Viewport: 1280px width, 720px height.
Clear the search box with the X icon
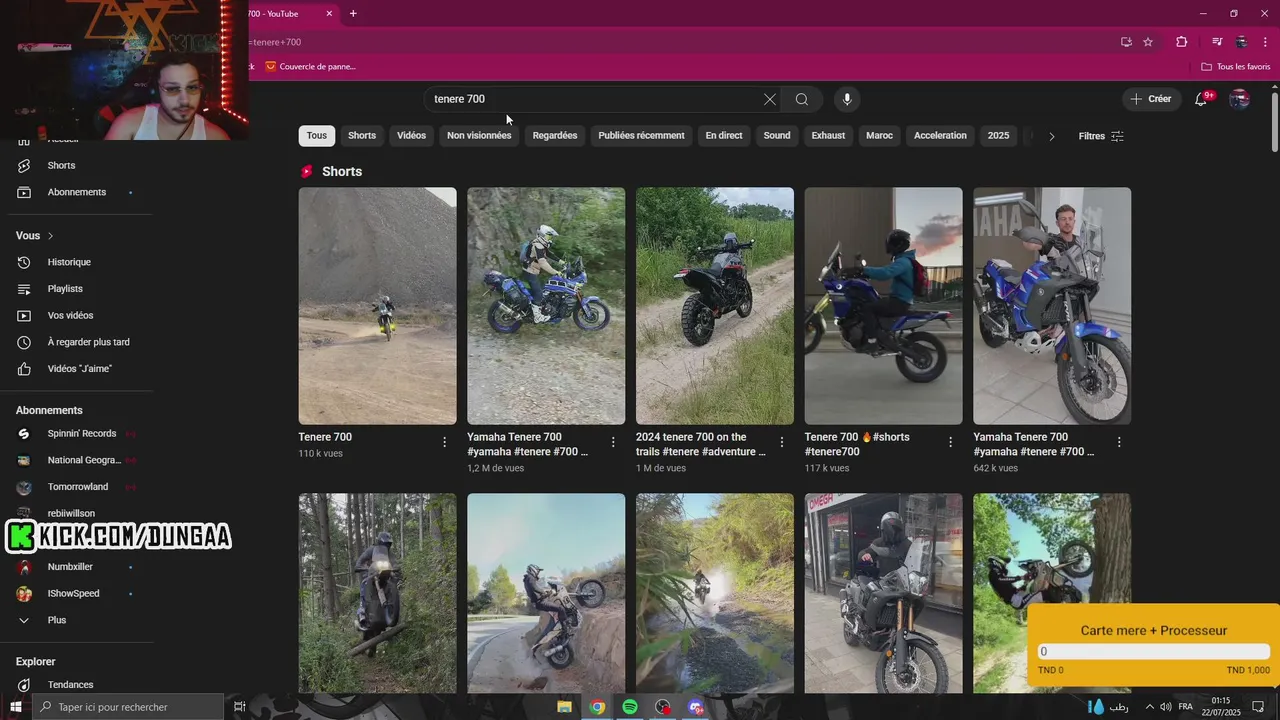(769, 99)
